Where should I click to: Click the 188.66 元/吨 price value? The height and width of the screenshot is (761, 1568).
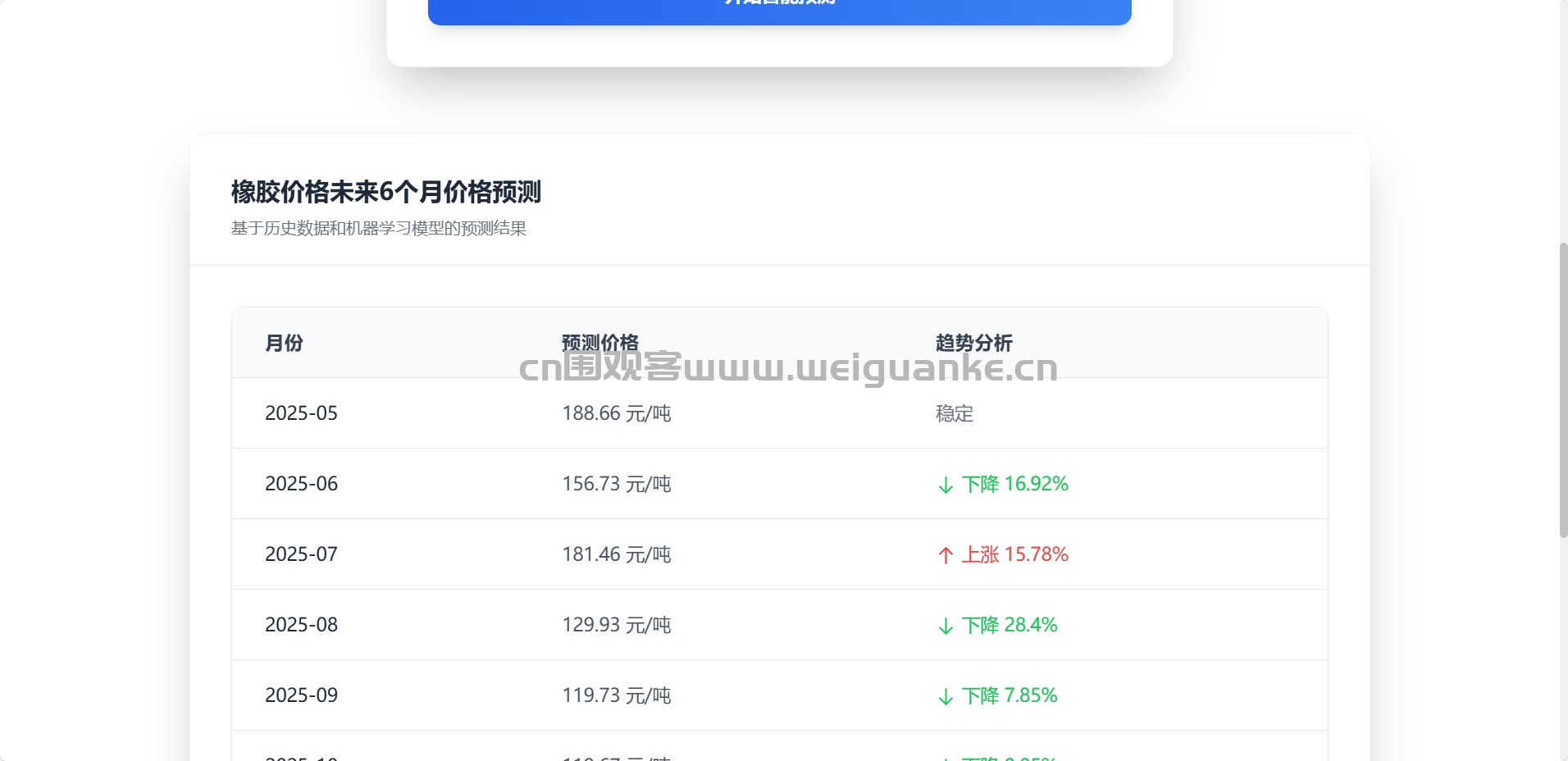click(x=616, y=413)
